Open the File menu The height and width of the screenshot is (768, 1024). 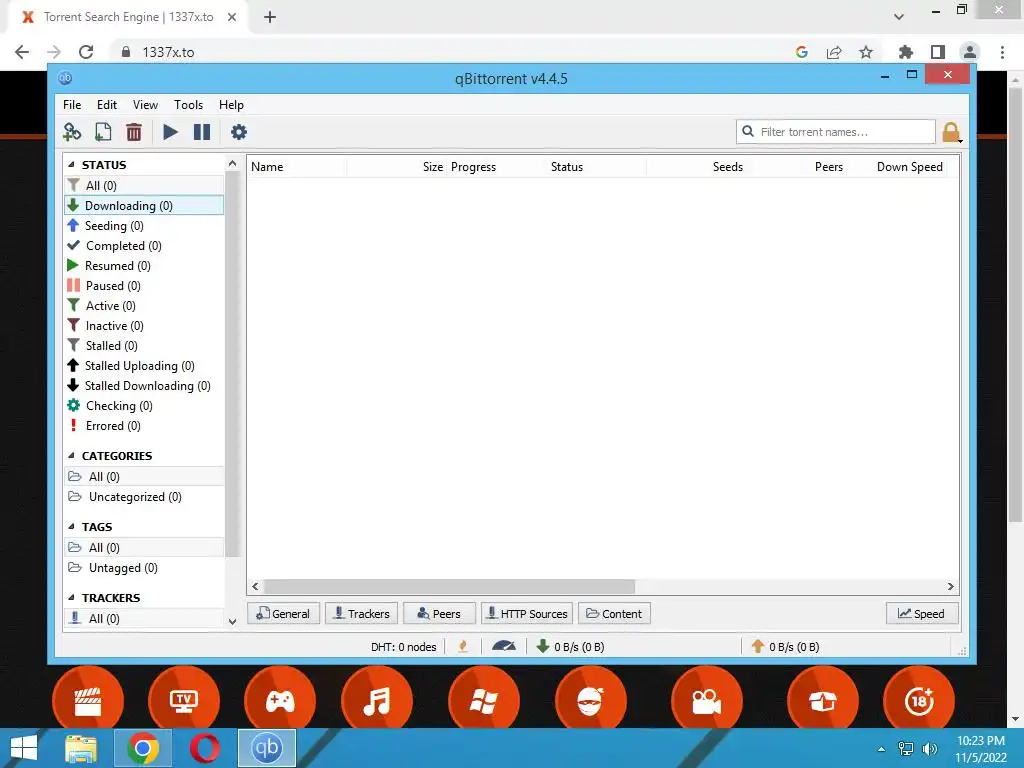72,104
